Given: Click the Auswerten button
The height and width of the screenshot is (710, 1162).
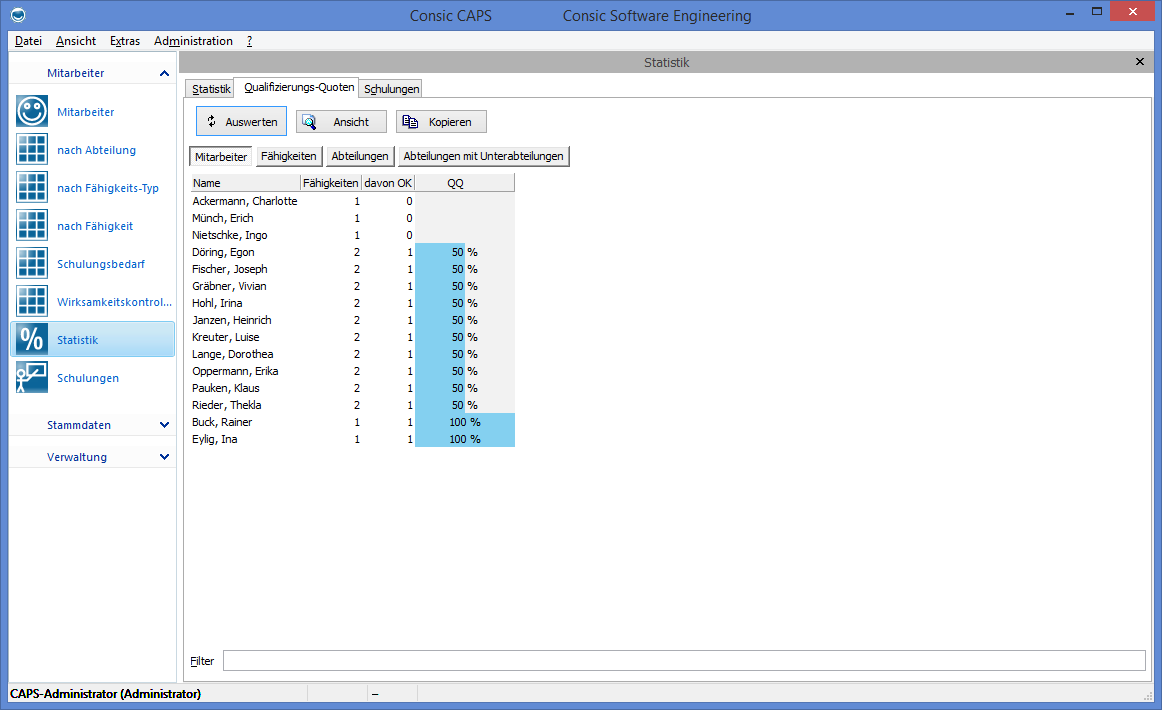Looking at the screenshot, I should 241,122.
